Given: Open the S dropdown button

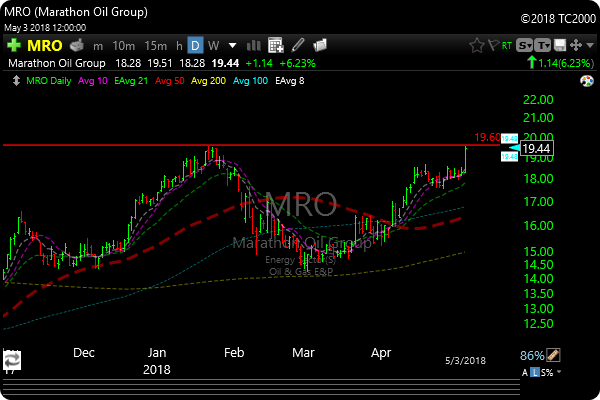Looking at the screenshot, I should [526, 45].
